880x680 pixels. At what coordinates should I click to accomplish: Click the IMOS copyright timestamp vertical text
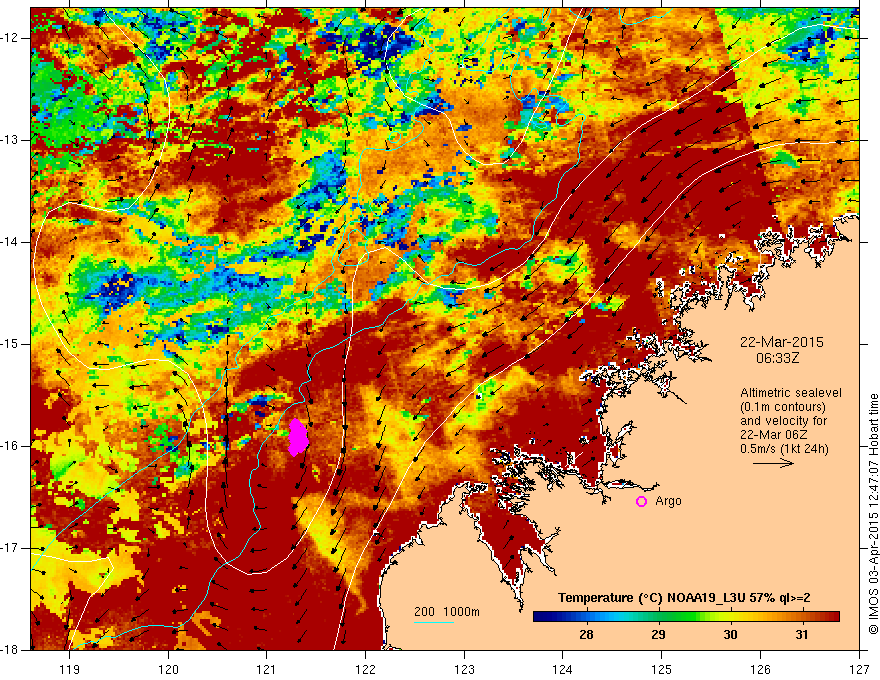(873, 514)
